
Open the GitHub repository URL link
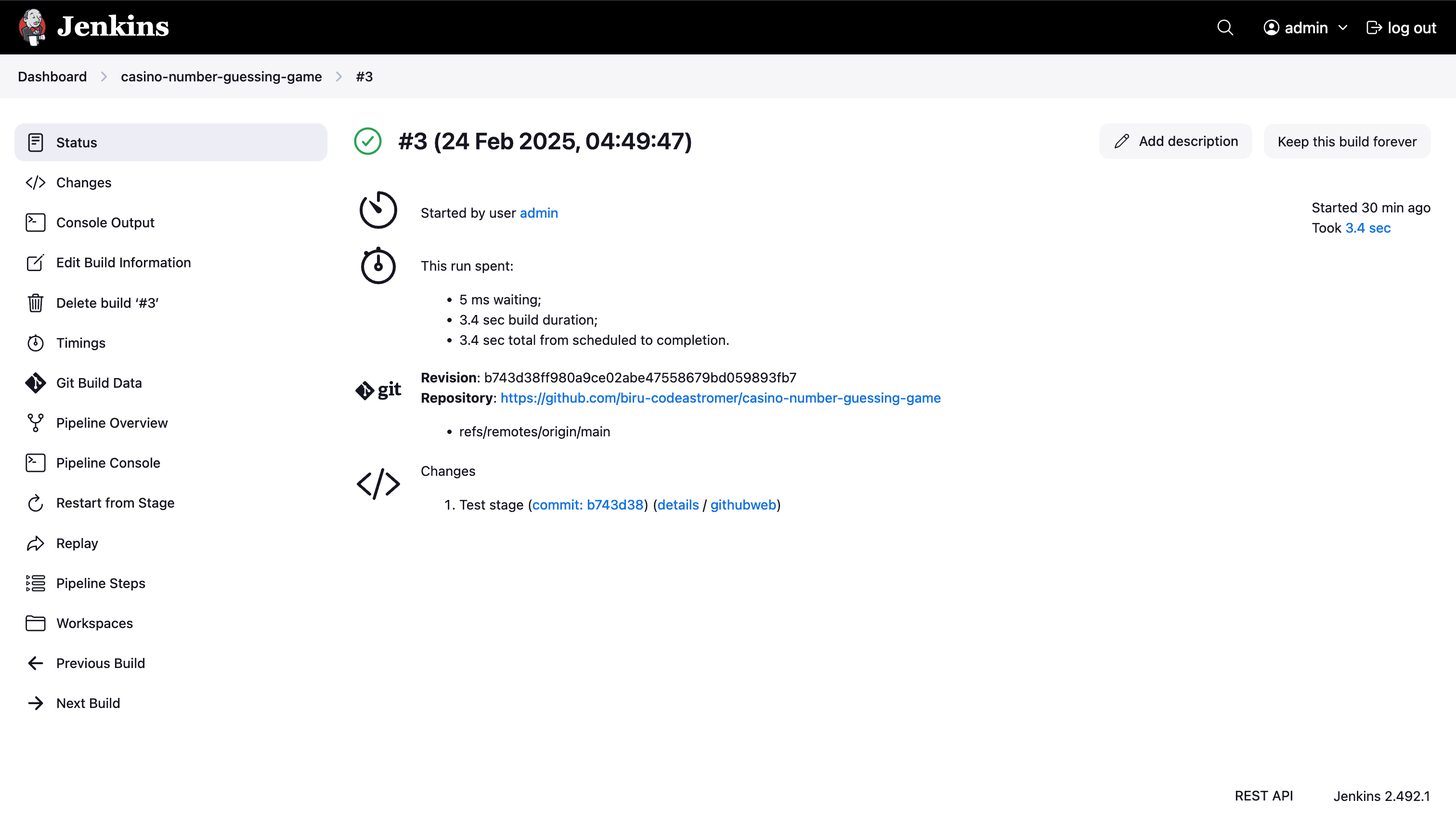click(x=720, y=398)
